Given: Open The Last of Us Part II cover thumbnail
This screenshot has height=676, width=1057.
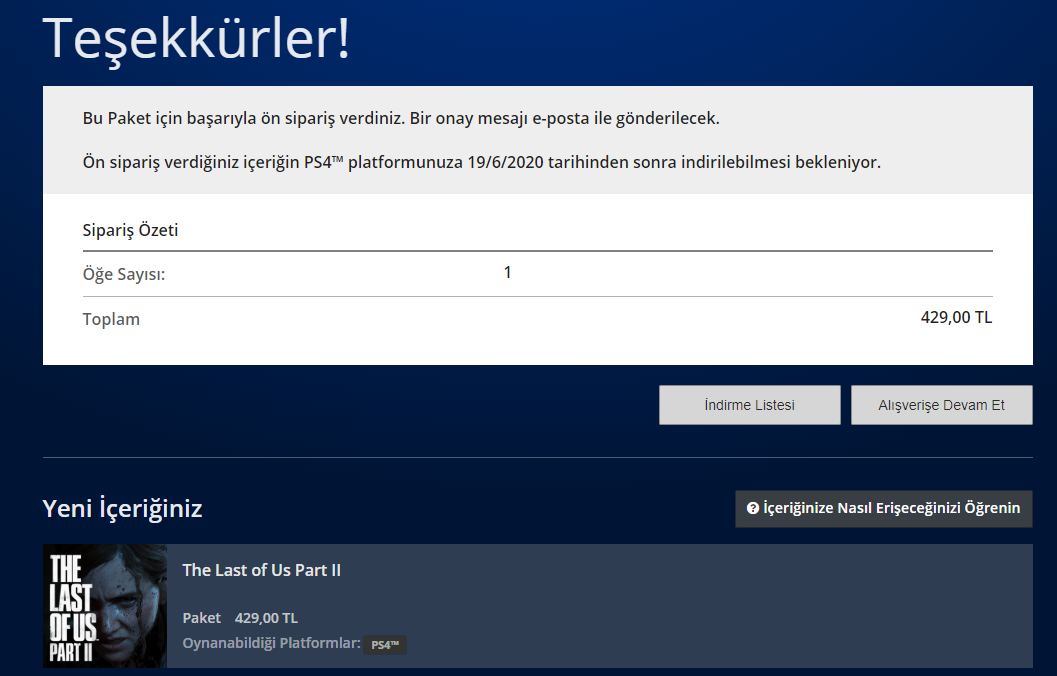Looking at the screenshot, I should 104,606.
